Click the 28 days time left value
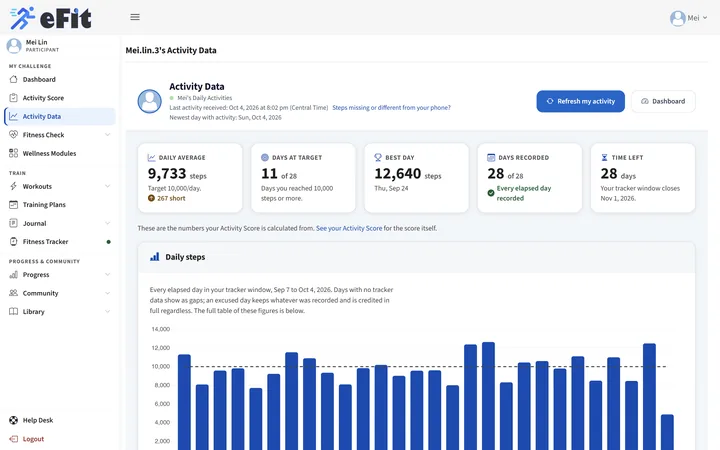This screenshot has width=720, height=450. (x=618, y=174)
